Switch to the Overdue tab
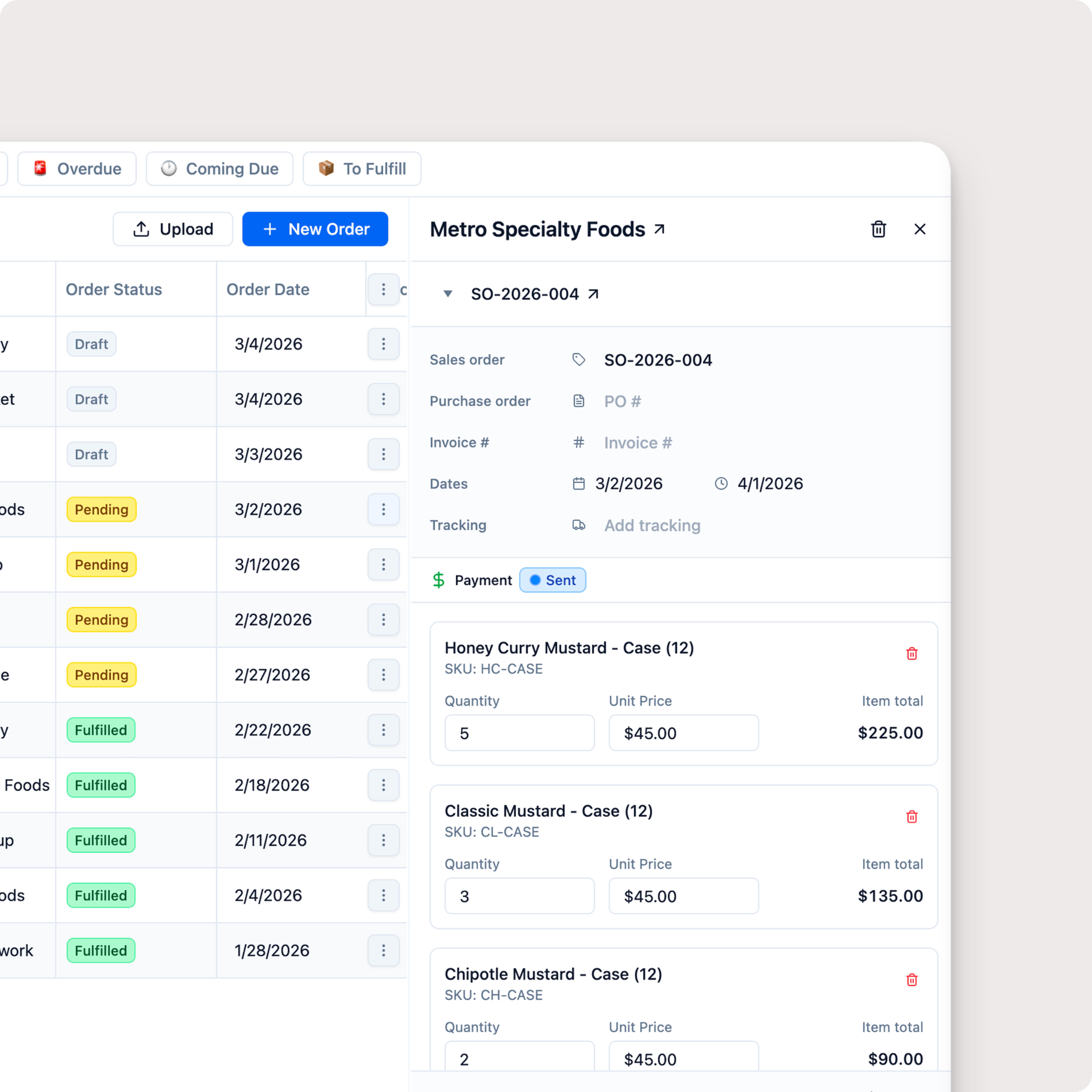The width and height of the screenshot is (1092, 1092). point(77,168)
